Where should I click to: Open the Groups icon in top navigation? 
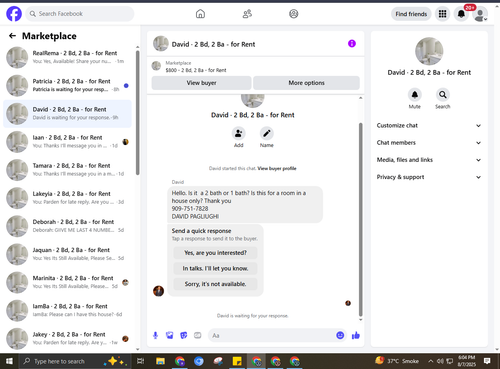pos(294,14)
